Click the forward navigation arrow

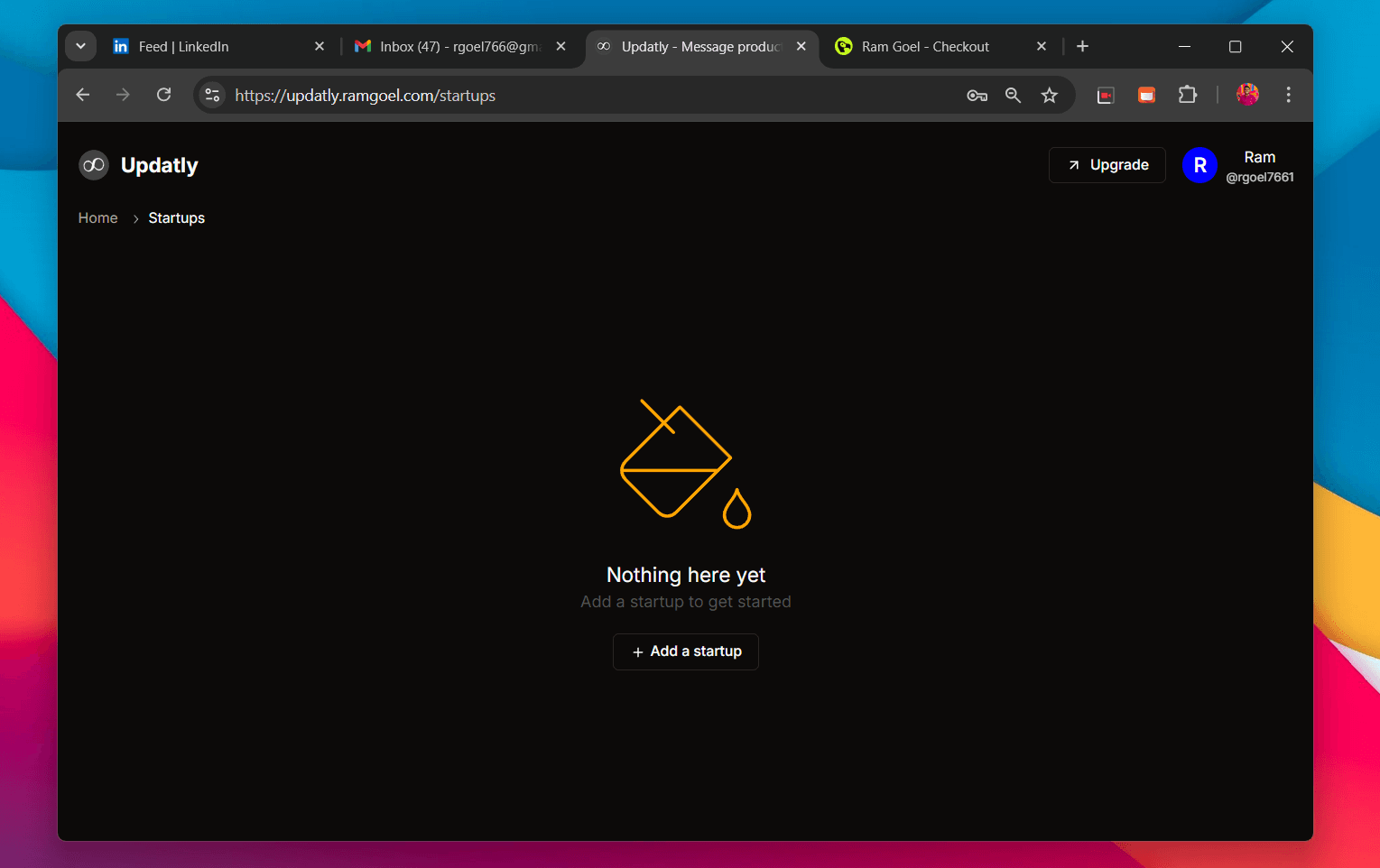pos(124,95)
